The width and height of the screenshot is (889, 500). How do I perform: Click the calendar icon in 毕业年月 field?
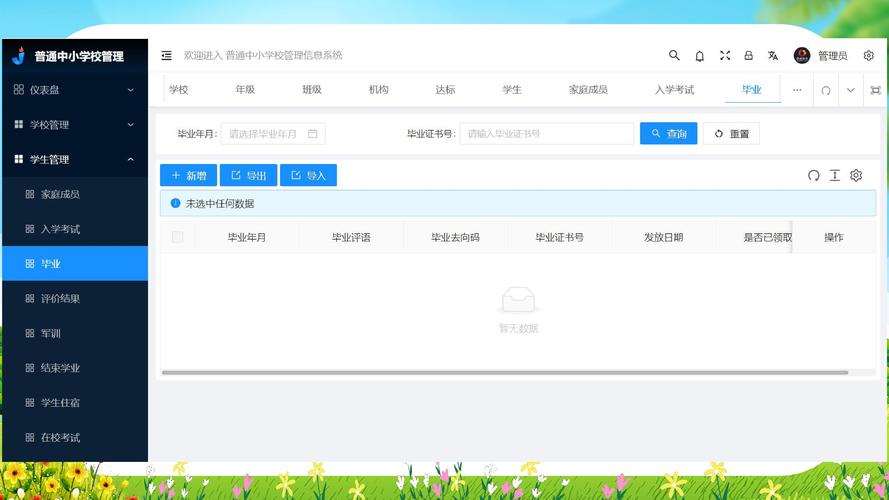click(x=312, y=134)
